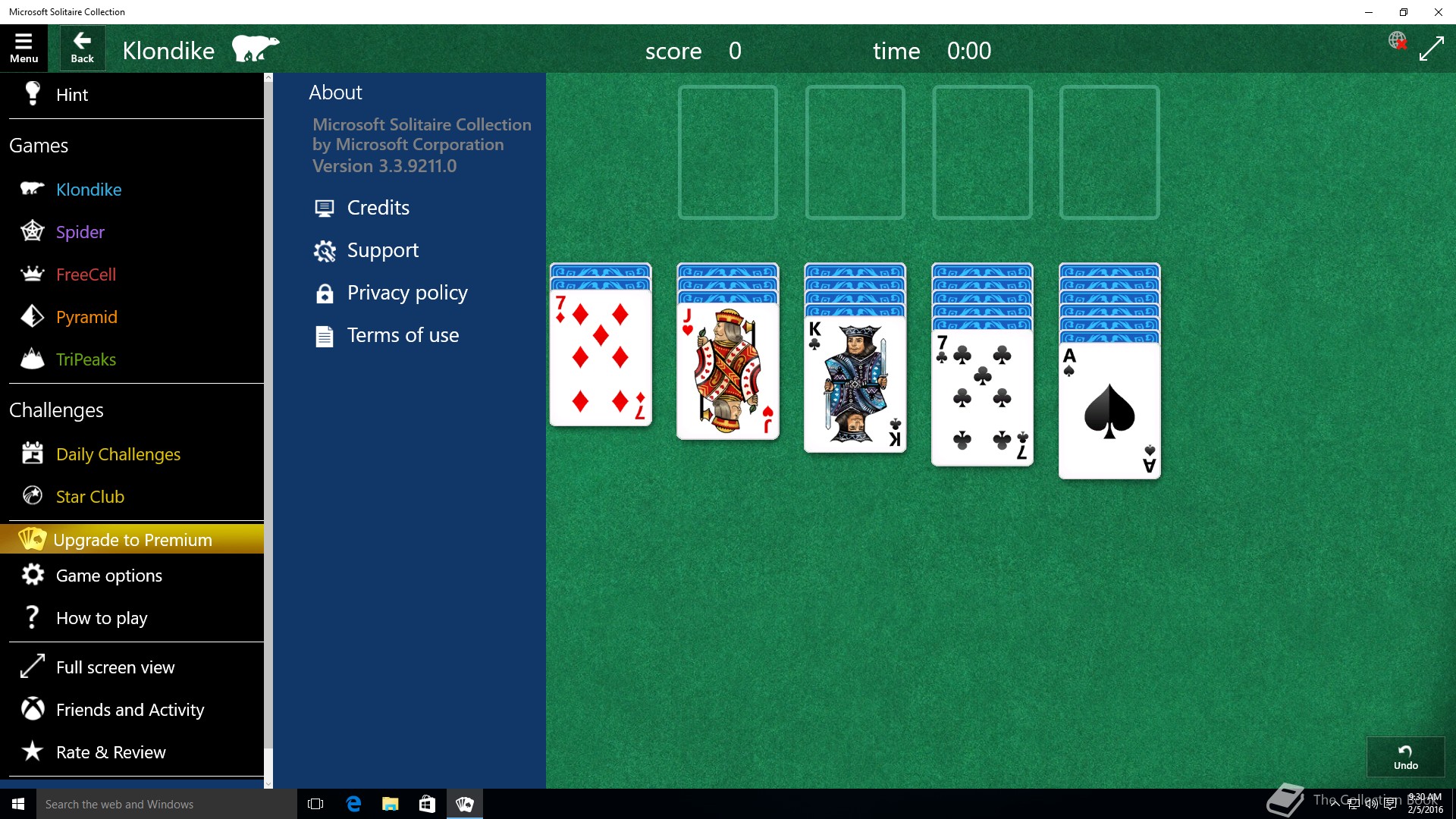This screenshot has height=819, width=1456.
Task: Select the Ace of spades card
Action: click(x=1109, y=412)
